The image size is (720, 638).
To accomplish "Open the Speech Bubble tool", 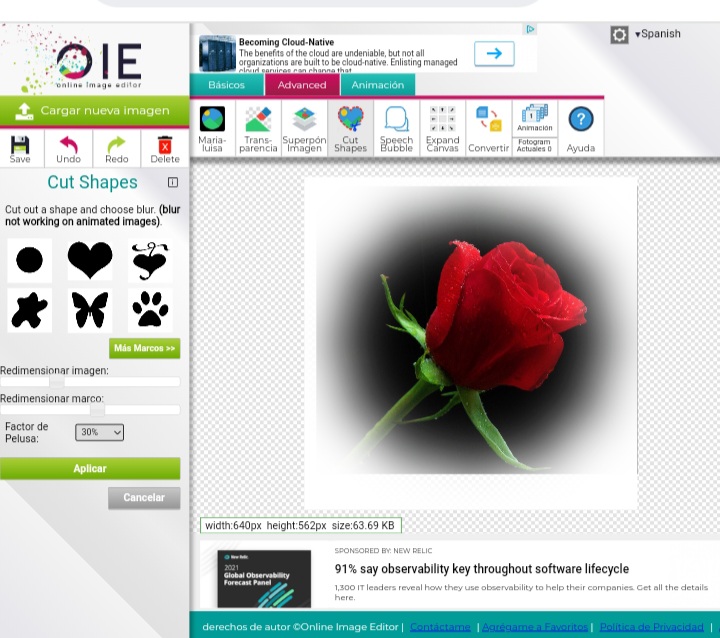I will [x=396, y=127].
